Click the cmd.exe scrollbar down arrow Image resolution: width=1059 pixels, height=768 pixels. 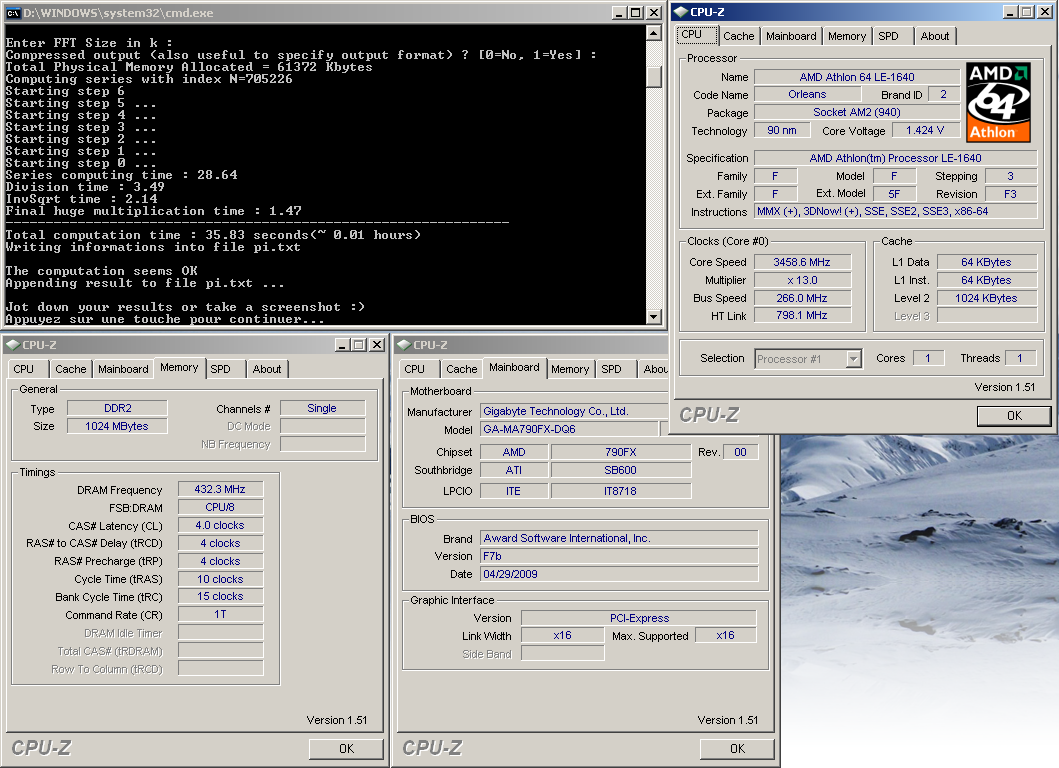click(653, 316)
